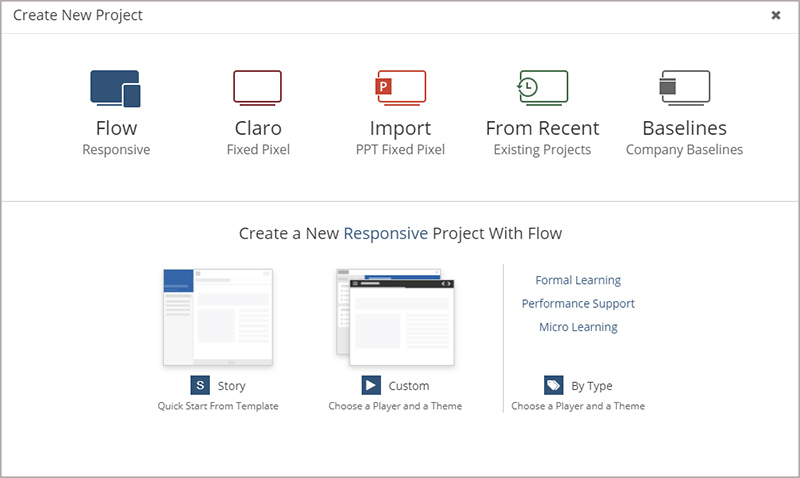Click the By Type label
Viewport: 800px width, 478px height.
tap(593, 386)
